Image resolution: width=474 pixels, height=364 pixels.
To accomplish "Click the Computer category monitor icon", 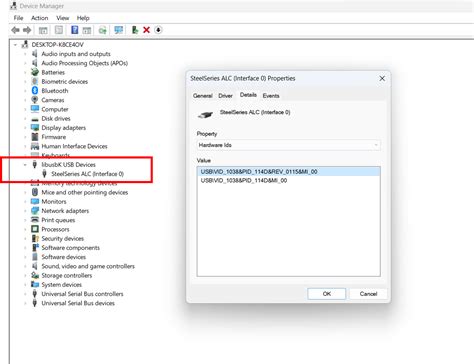I will pyautogui.click(x=35, y=109).
